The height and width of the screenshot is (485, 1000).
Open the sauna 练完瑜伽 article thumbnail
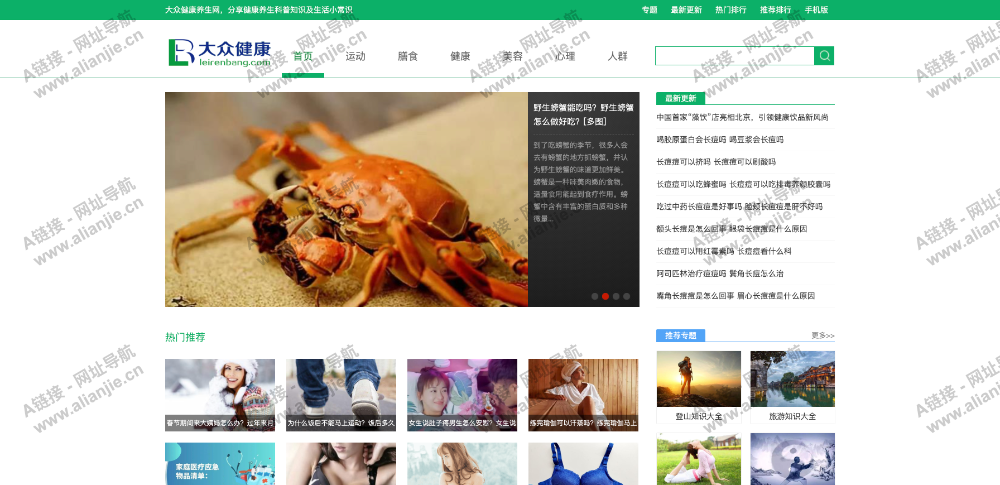click(x=583, y=395)
